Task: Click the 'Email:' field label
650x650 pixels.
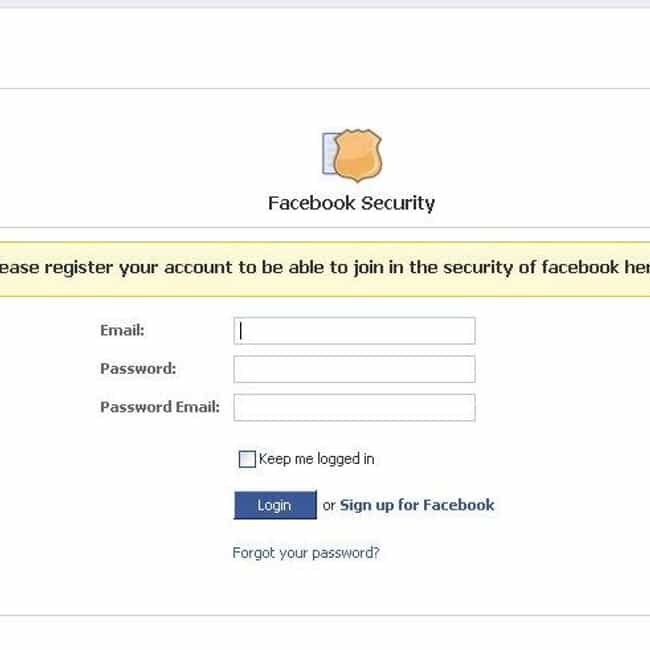Action: (122, 330)
